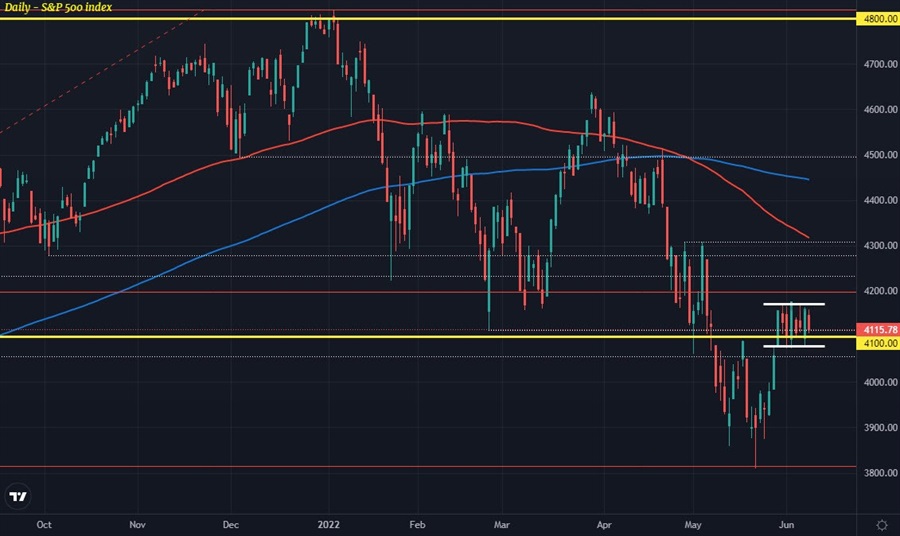The height and width of the screenshot is (536, 900).
Task: Click the Nov label on time axis
Action: 137,525
